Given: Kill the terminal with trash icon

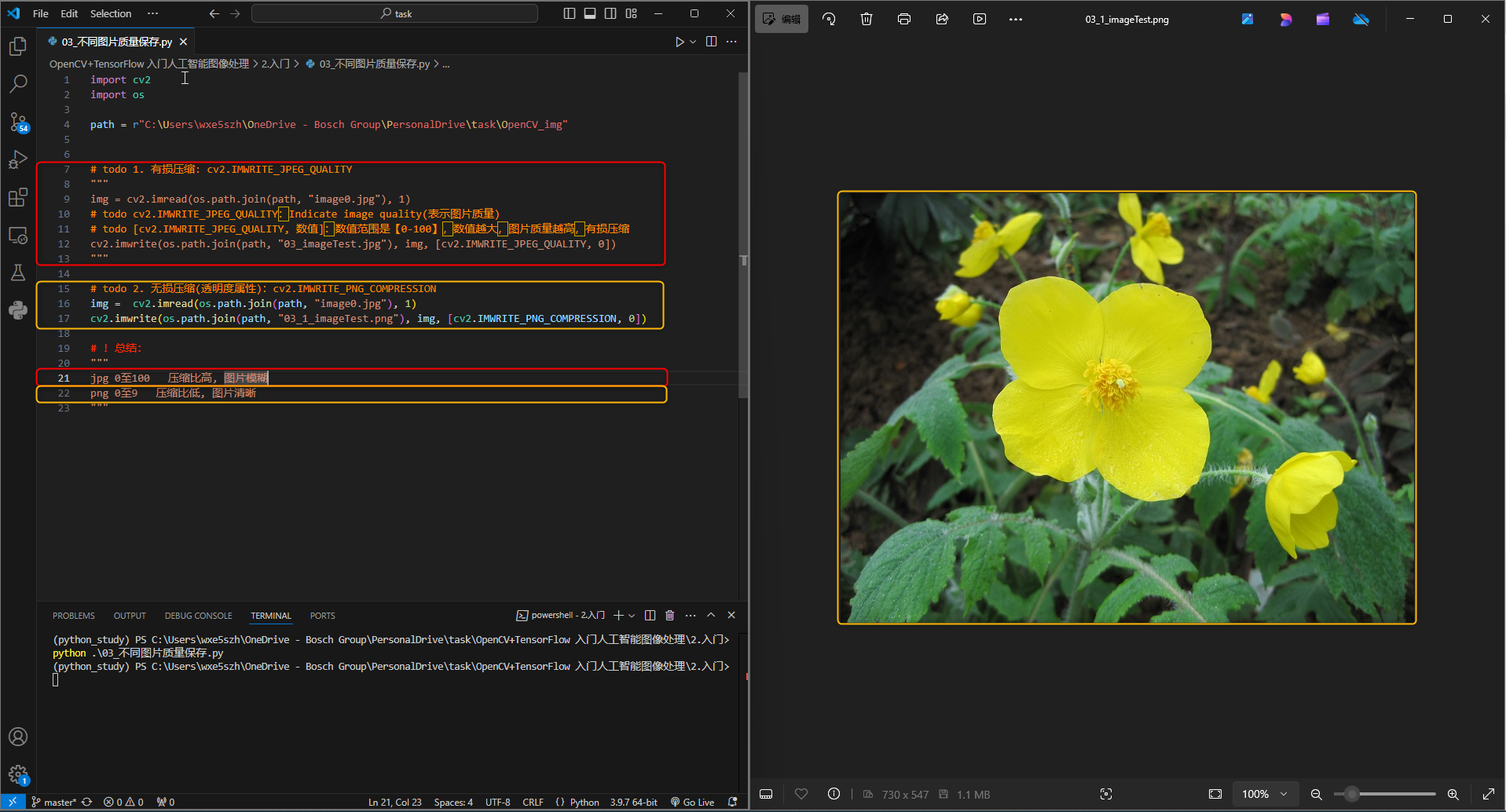Looking at the screenshot, I should [669, 616].
